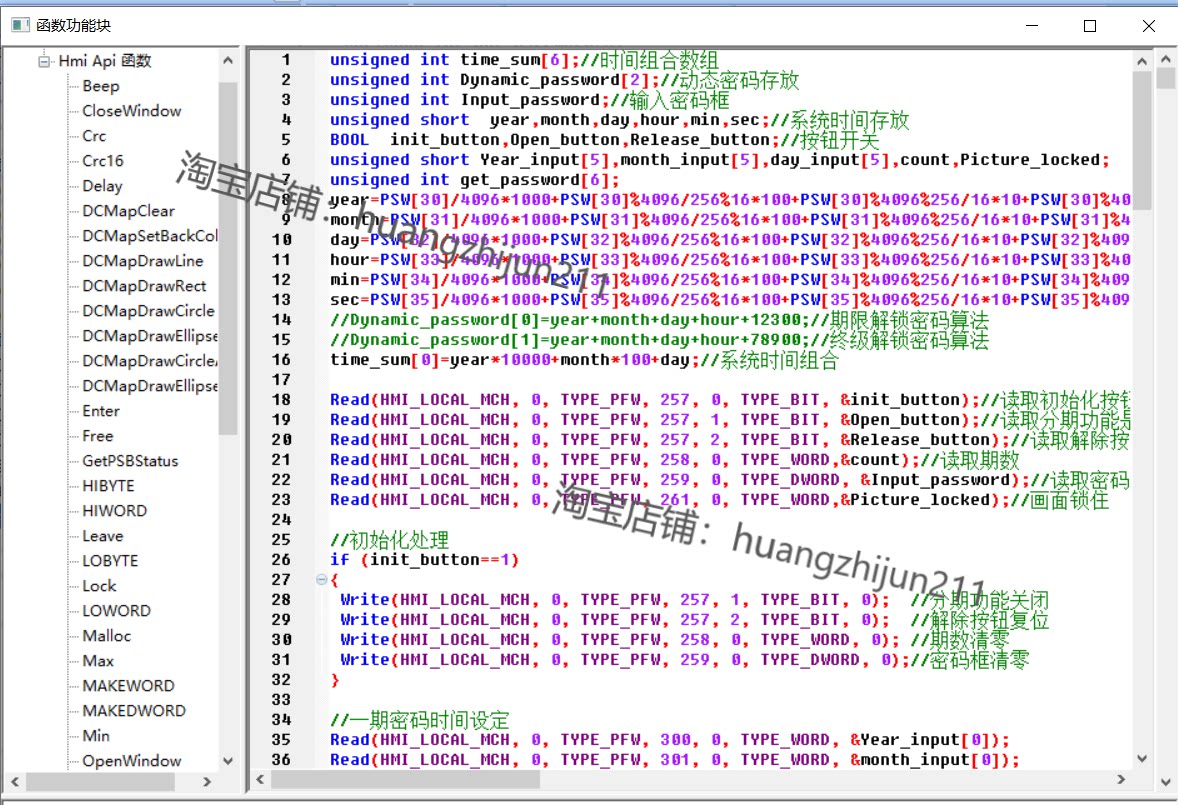
Task: Click the if (init_button==1) statement
Action: (424, 559)
